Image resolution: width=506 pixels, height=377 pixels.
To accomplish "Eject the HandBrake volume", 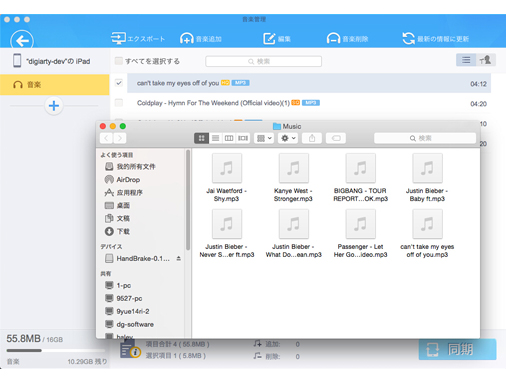I will tap(179, 258).
